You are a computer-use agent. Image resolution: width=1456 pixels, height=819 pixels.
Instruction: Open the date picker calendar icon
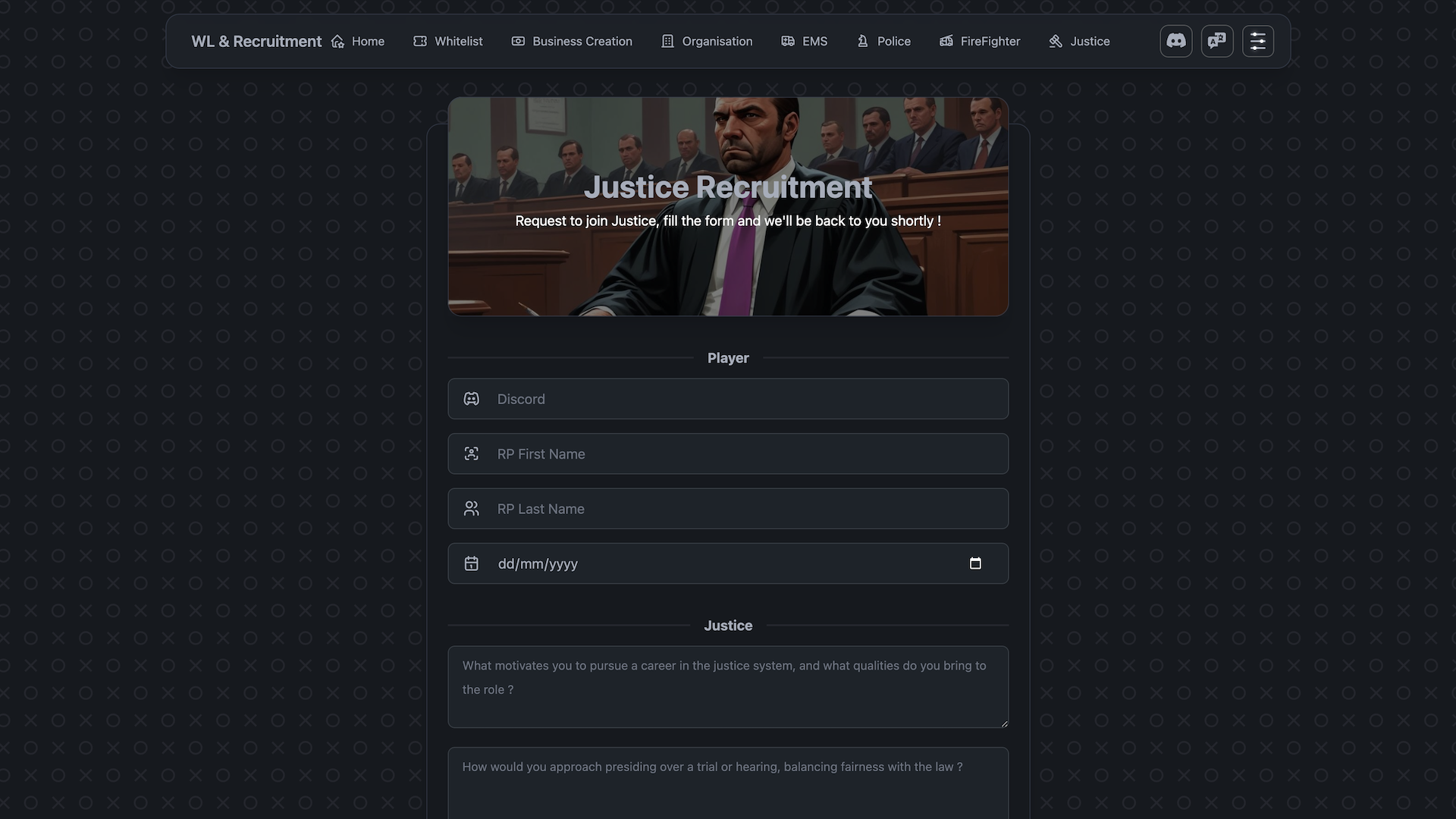975,563
